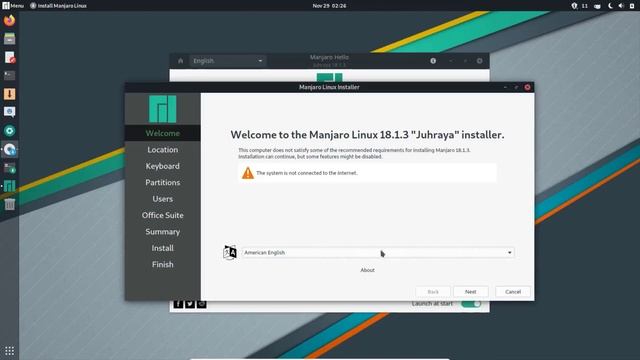Viewport: 640px width, 360px height.
Task: Open the teal gear settings app in dock
Action: click(x=9, y=131)
